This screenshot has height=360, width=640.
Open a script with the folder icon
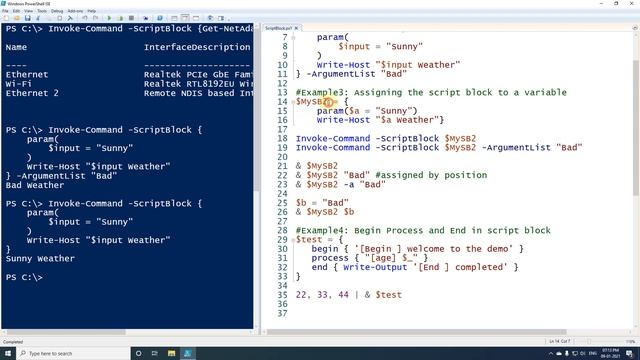pyautogui.click(x=16, y=18)
